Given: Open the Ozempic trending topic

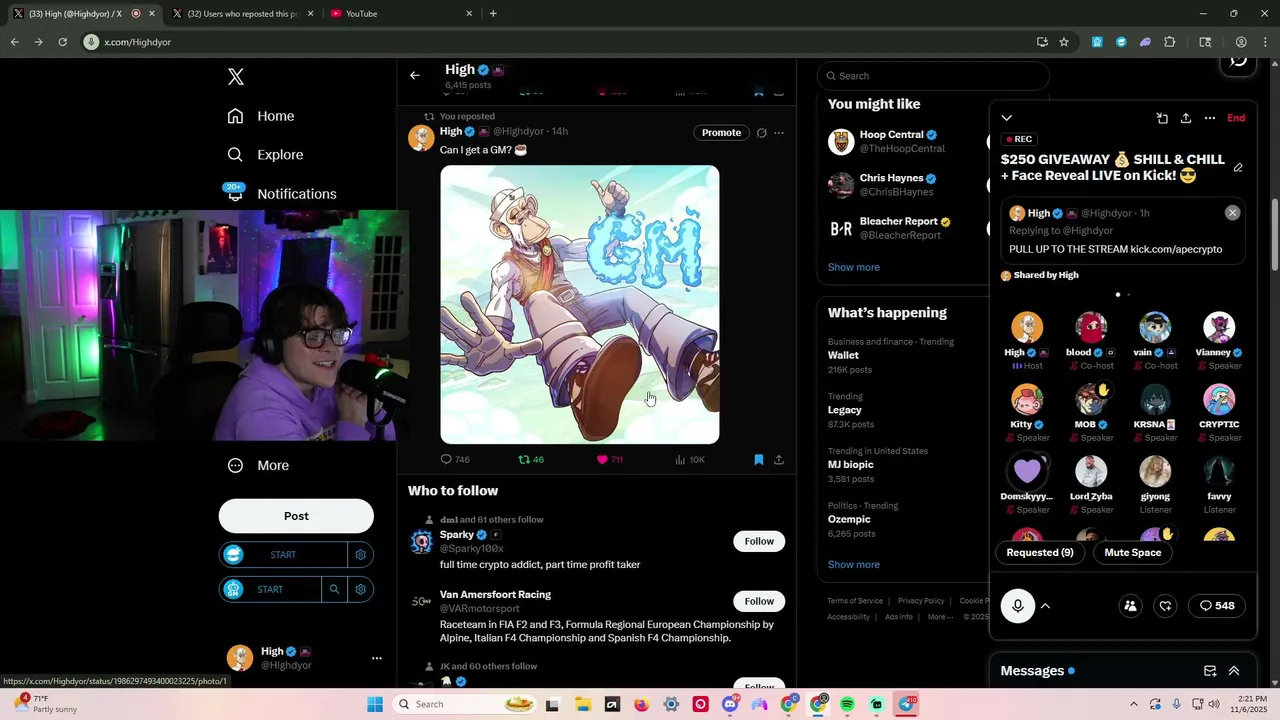Looking at the screenshot, I should click(849, 519).
